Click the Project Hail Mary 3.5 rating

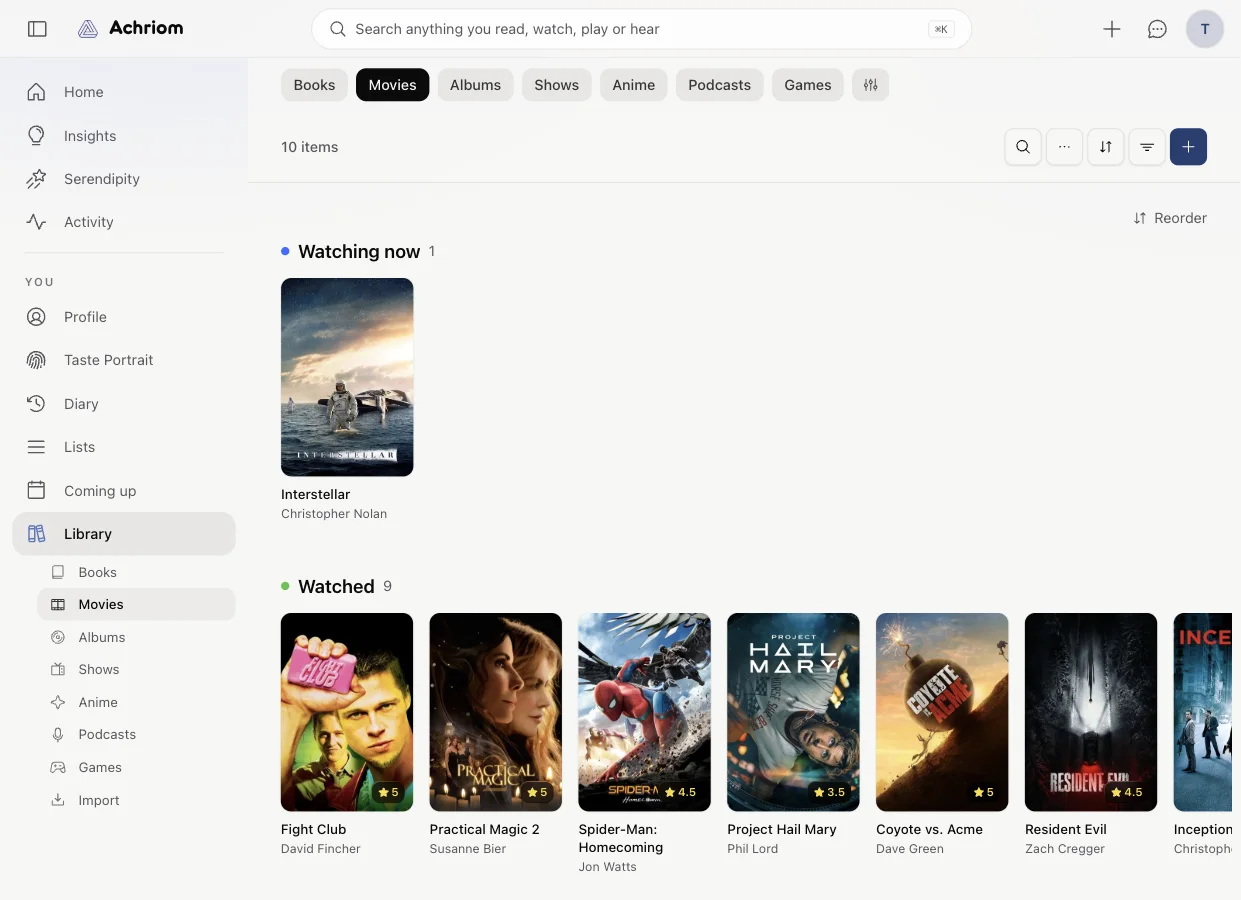[830, 792]
